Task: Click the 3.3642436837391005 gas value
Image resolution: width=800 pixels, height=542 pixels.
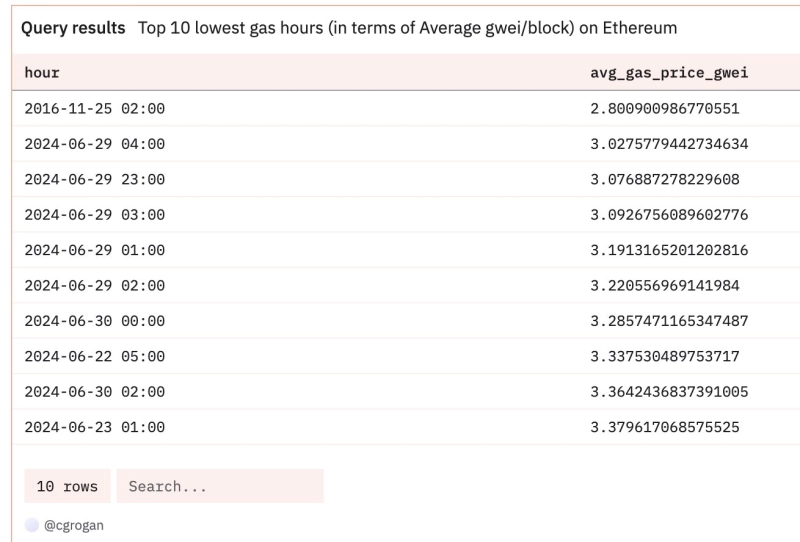Action: click(669, 392)
